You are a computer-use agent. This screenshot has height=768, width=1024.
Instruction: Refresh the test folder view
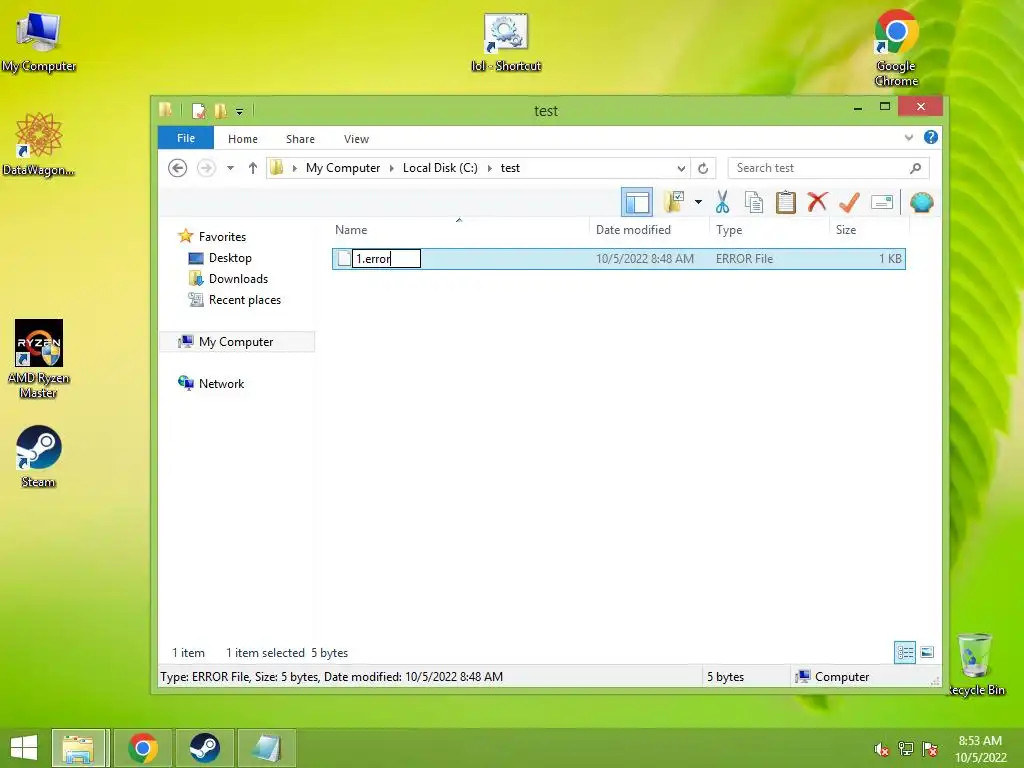tap(703, 168)
